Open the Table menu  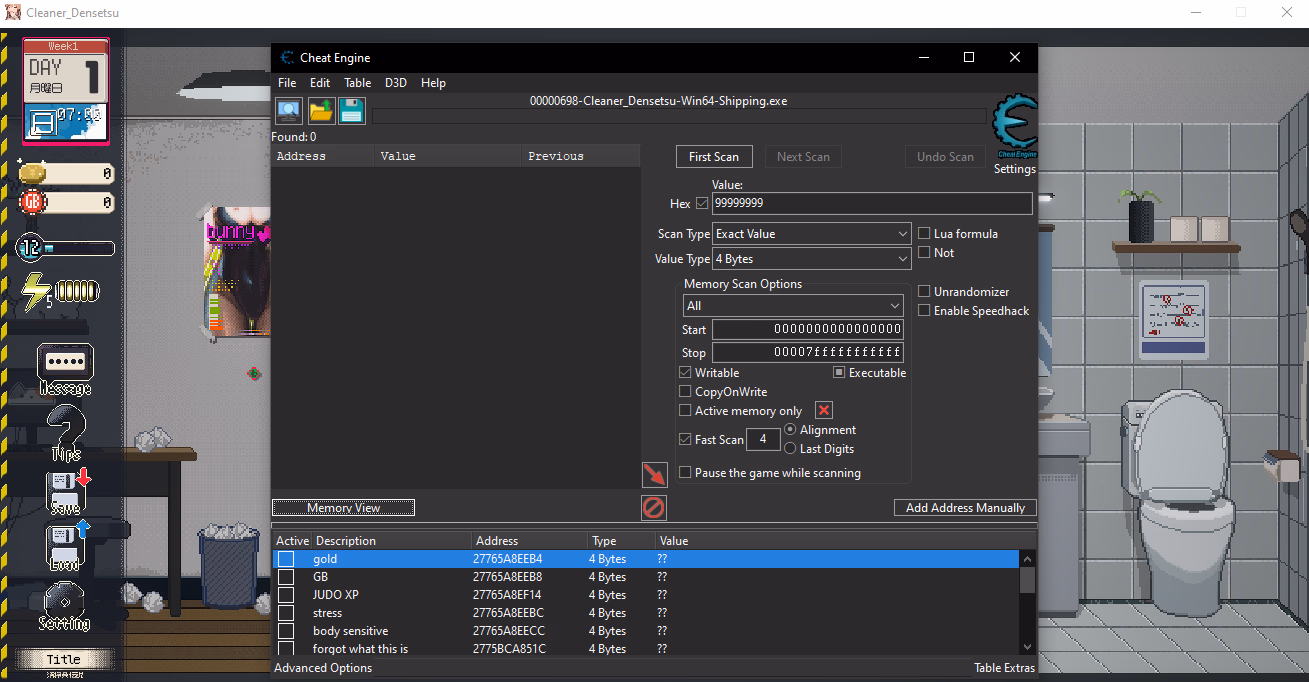point(357,83)
